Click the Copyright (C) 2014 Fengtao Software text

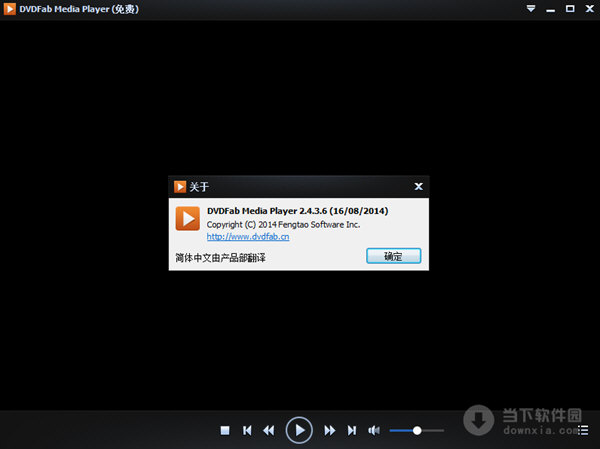(x=283, y=224)
